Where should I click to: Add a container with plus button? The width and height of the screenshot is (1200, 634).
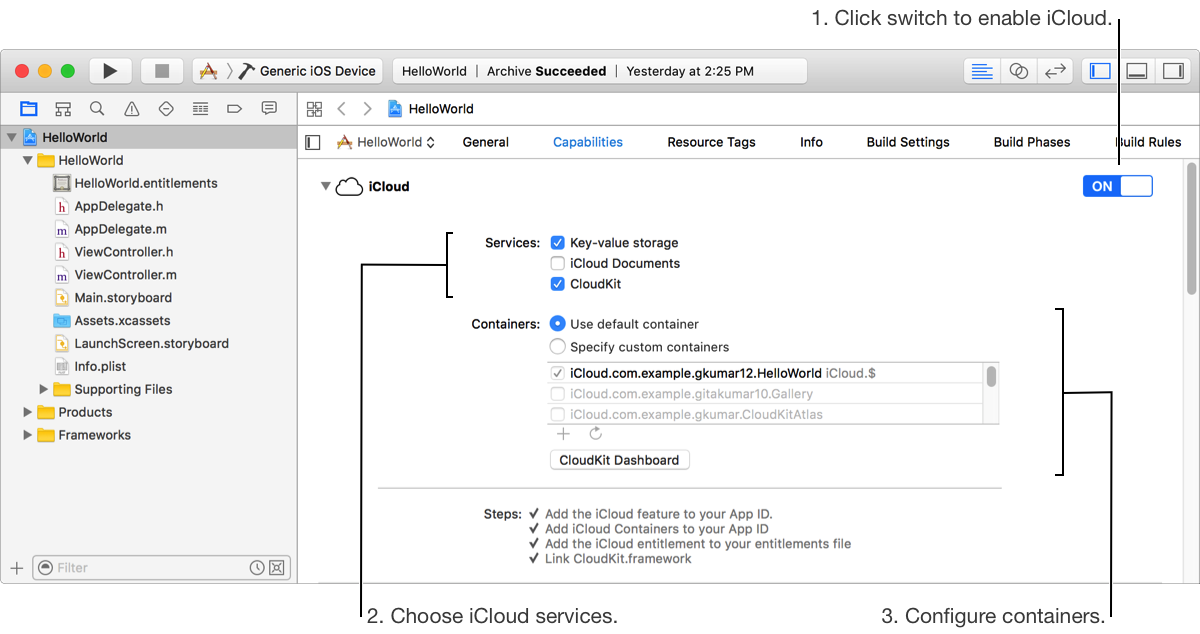click(x=563, y=434)
